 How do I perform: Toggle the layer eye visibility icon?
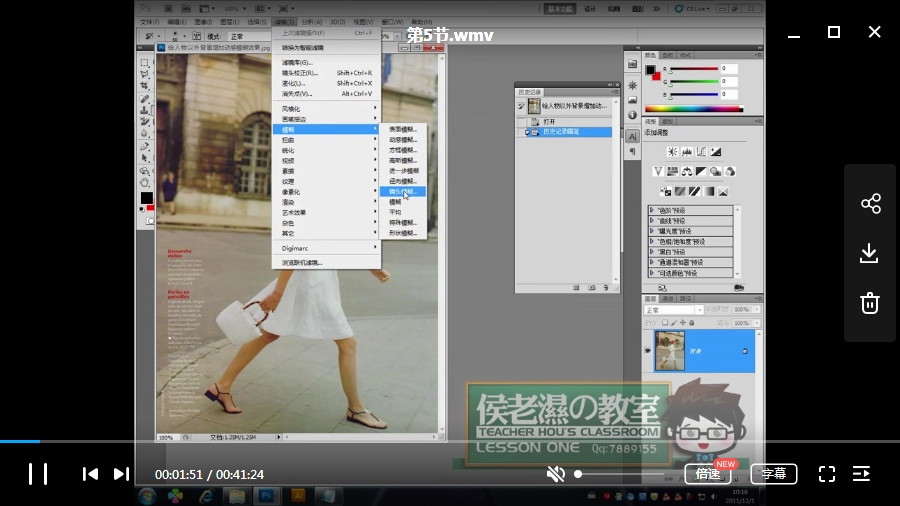[647, 351]
